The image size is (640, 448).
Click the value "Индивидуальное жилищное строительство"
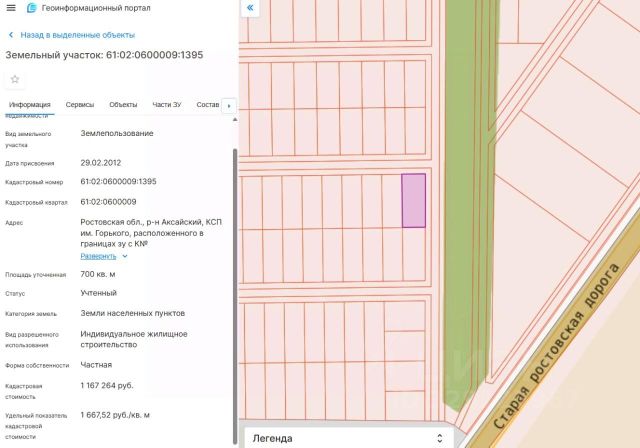134,339
